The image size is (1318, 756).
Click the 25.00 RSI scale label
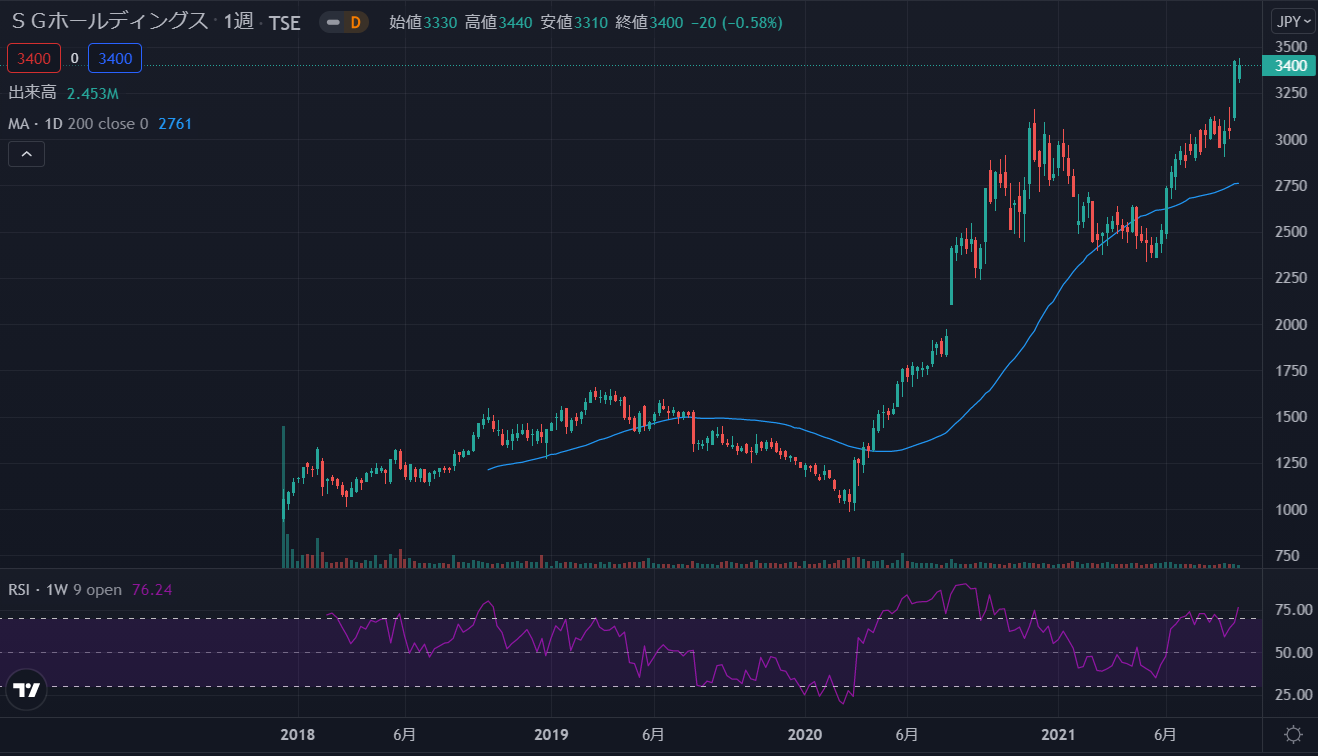pyautogui.click(x=1294, y=694)
